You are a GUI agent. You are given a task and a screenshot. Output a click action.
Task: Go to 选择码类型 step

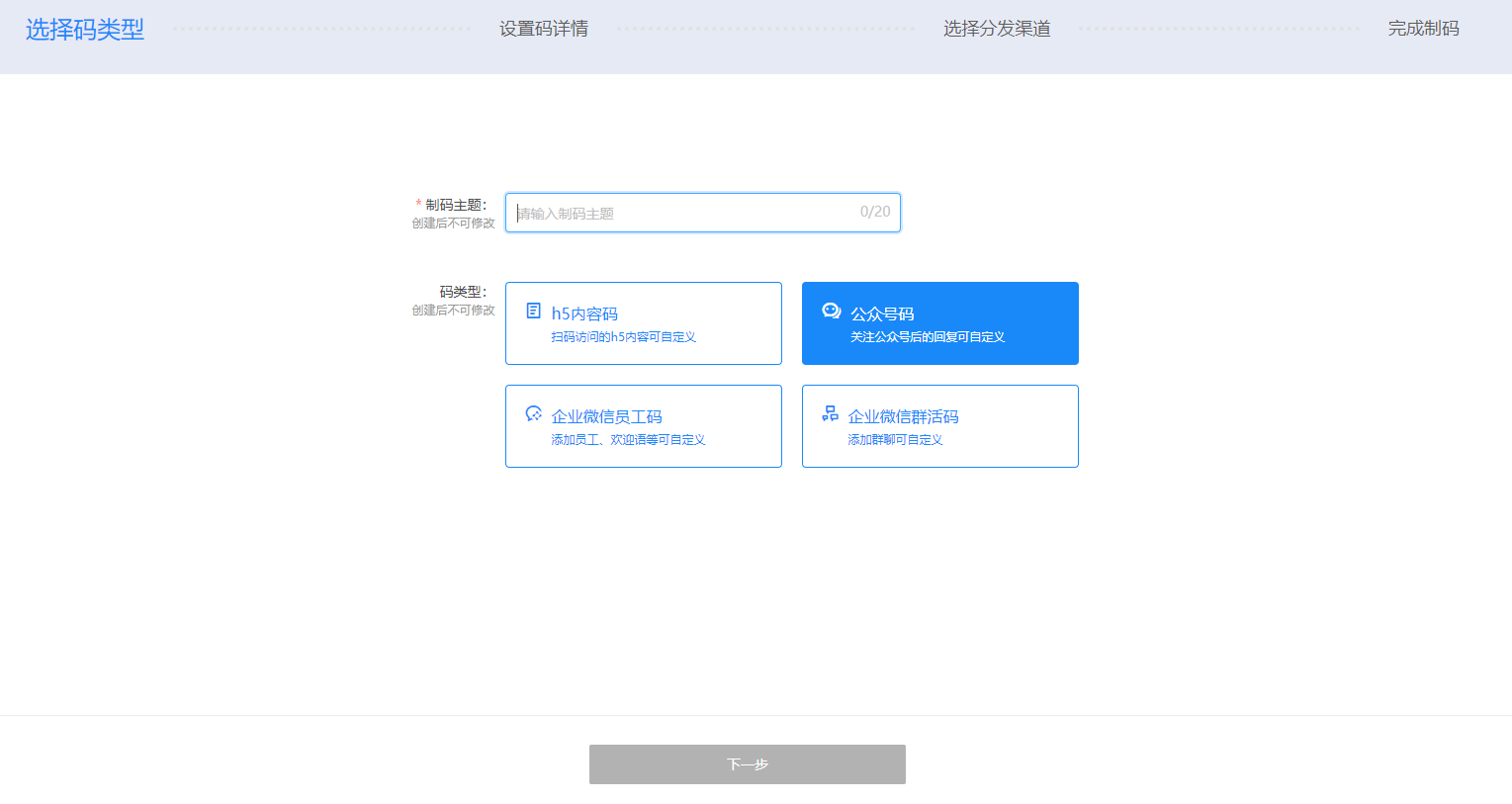pos(85,30)
